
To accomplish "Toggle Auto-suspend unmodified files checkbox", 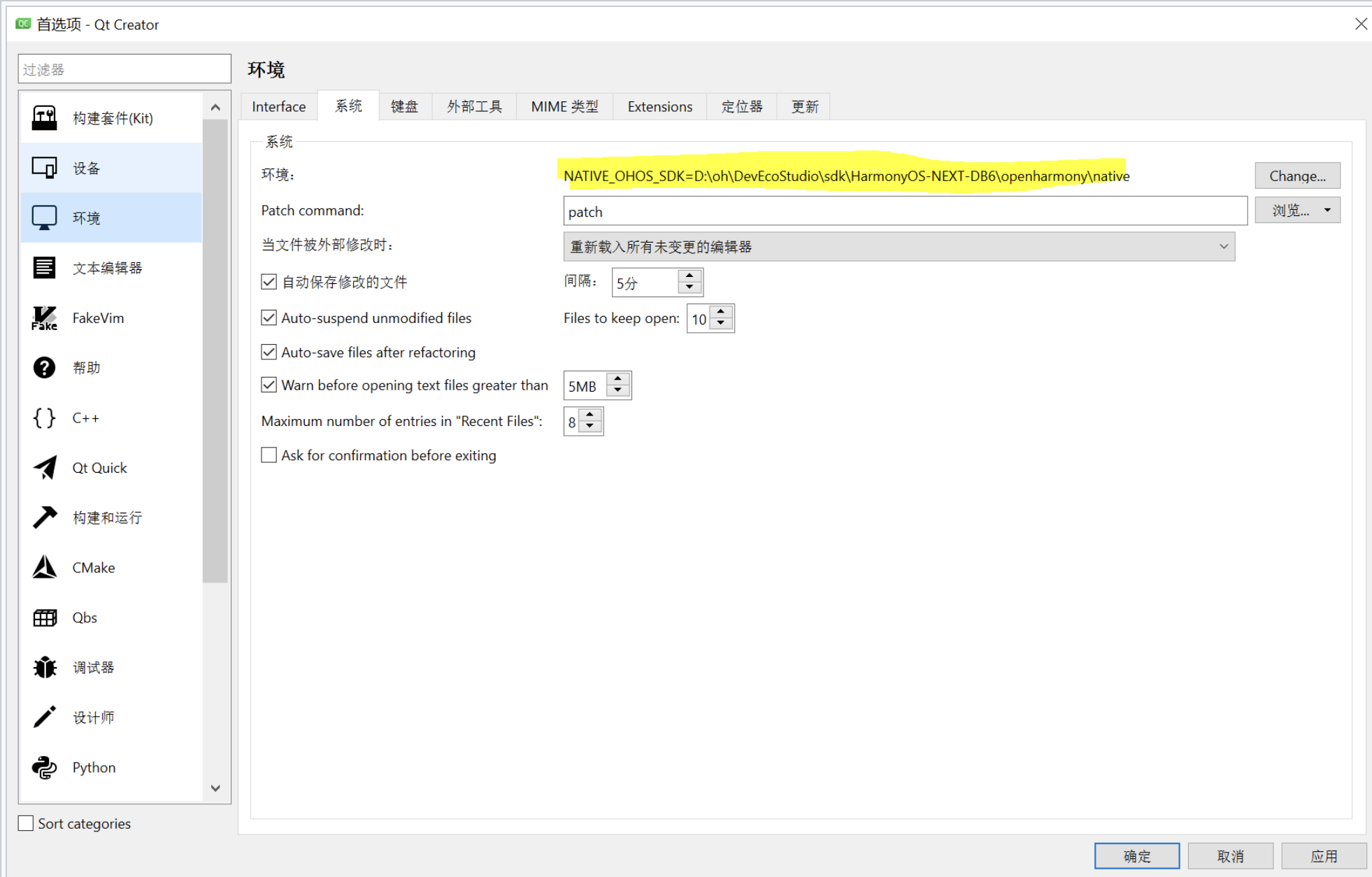I will [269, 318].
